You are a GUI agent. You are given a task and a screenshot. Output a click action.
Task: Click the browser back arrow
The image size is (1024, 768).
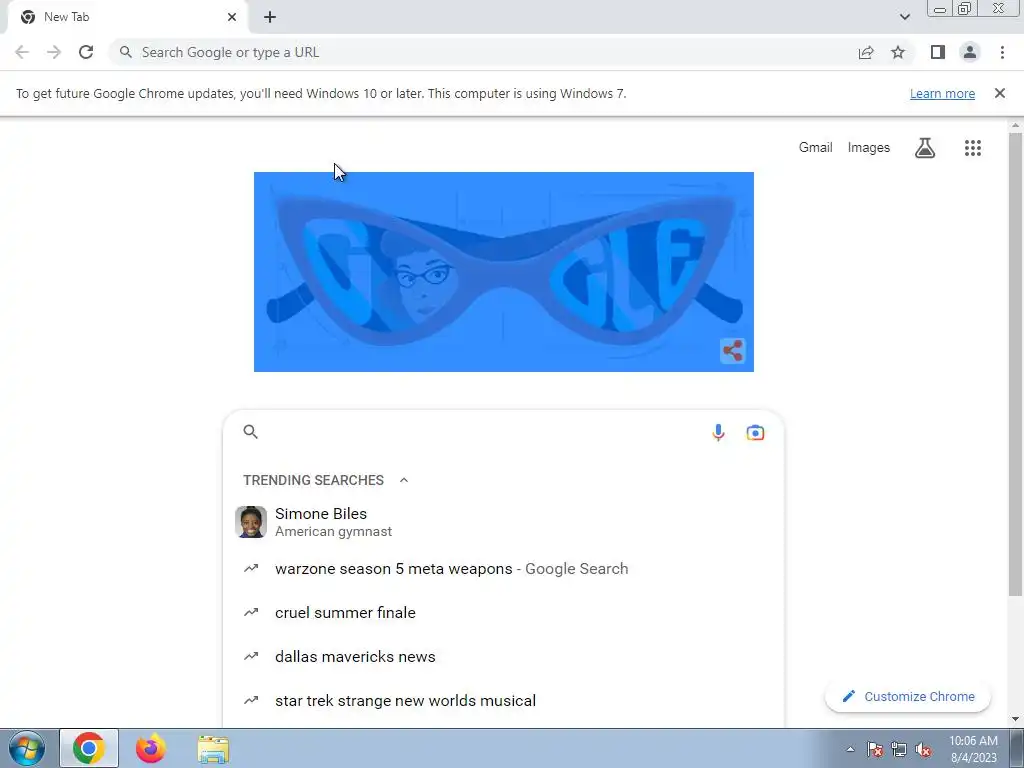click(x=22, y=52)
